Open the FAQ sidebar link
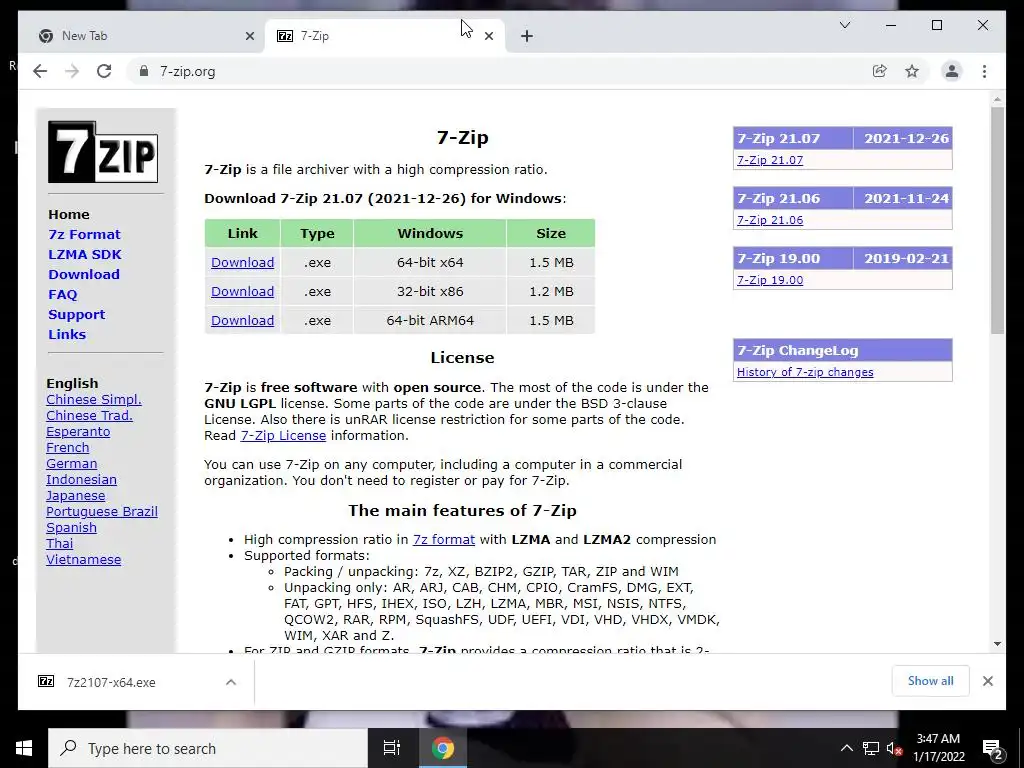The image size is (1024, 768). [x=63, y=295]
